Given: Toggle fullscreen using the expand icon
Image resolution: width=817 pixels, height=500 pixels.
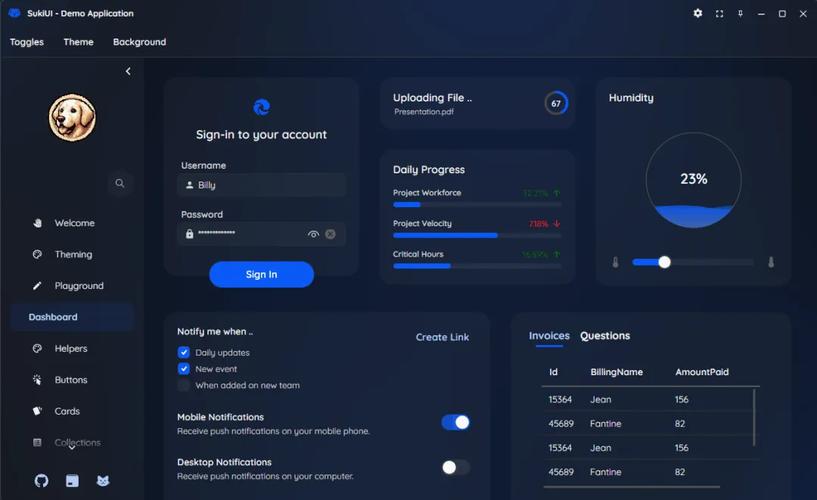Looking at the screenshot, I should [720, 14].
